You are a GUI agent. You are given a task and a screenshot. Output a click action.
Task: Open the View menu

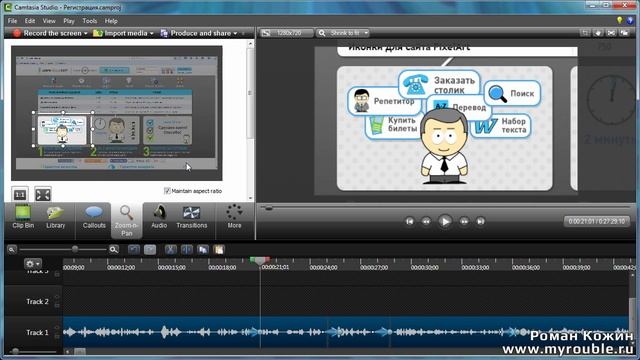click(x=49, y=21)
